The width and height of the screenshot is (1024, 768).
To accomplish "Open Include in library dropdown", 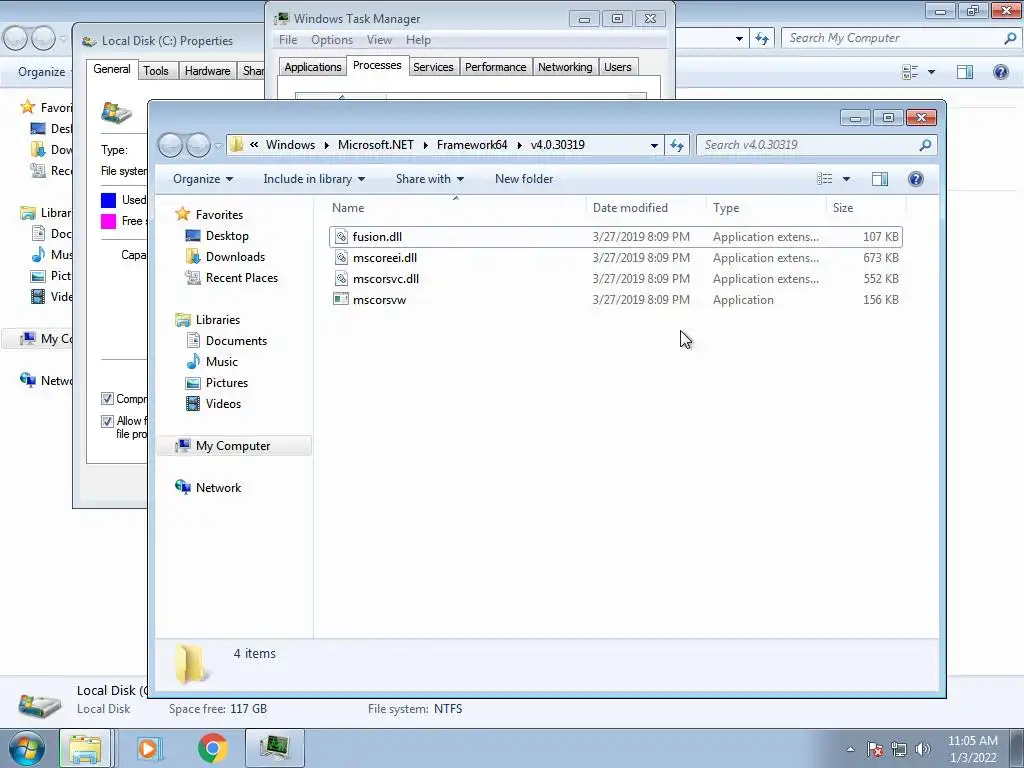I will click(x=314, y=179).
